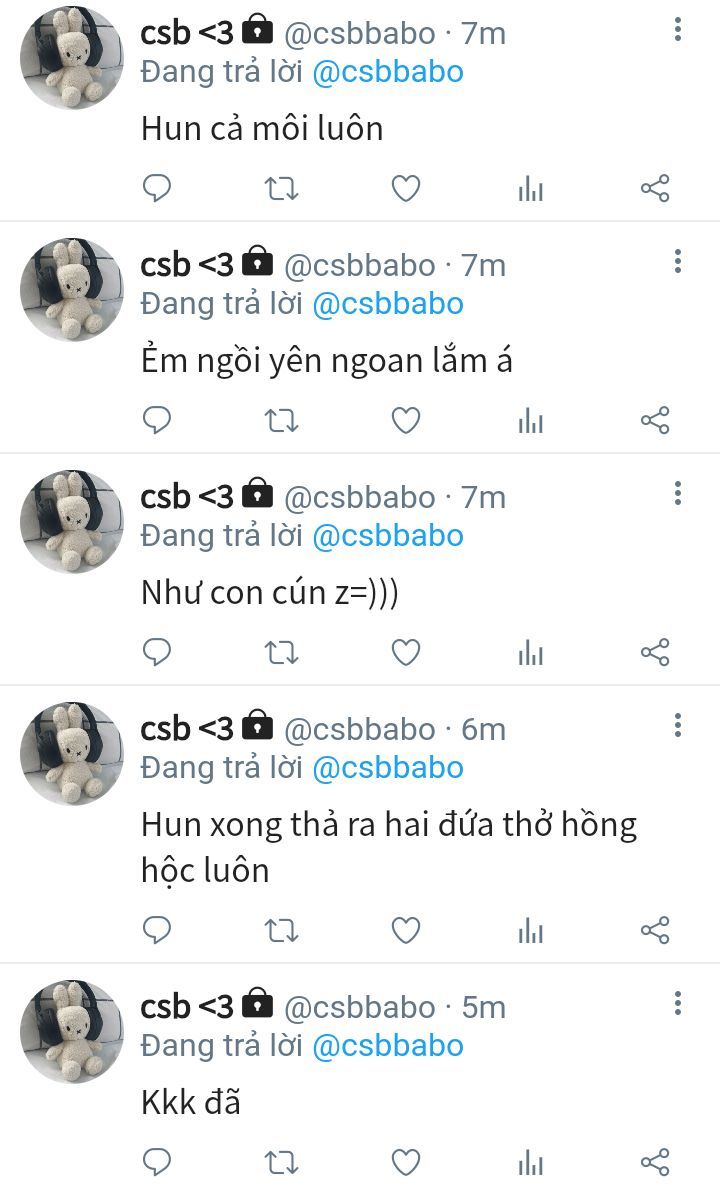The width and height of the screenshot is (720, 1186).
Task: Open @csbbabo reply link in first tweet
Action: (x=387, y=73)
